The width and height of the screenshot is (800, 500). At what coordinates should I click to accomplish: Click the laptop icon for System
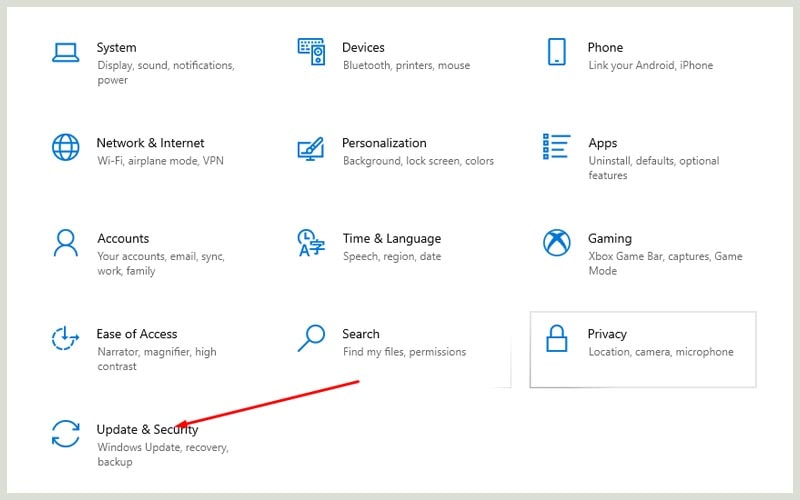tap(65, 52)
